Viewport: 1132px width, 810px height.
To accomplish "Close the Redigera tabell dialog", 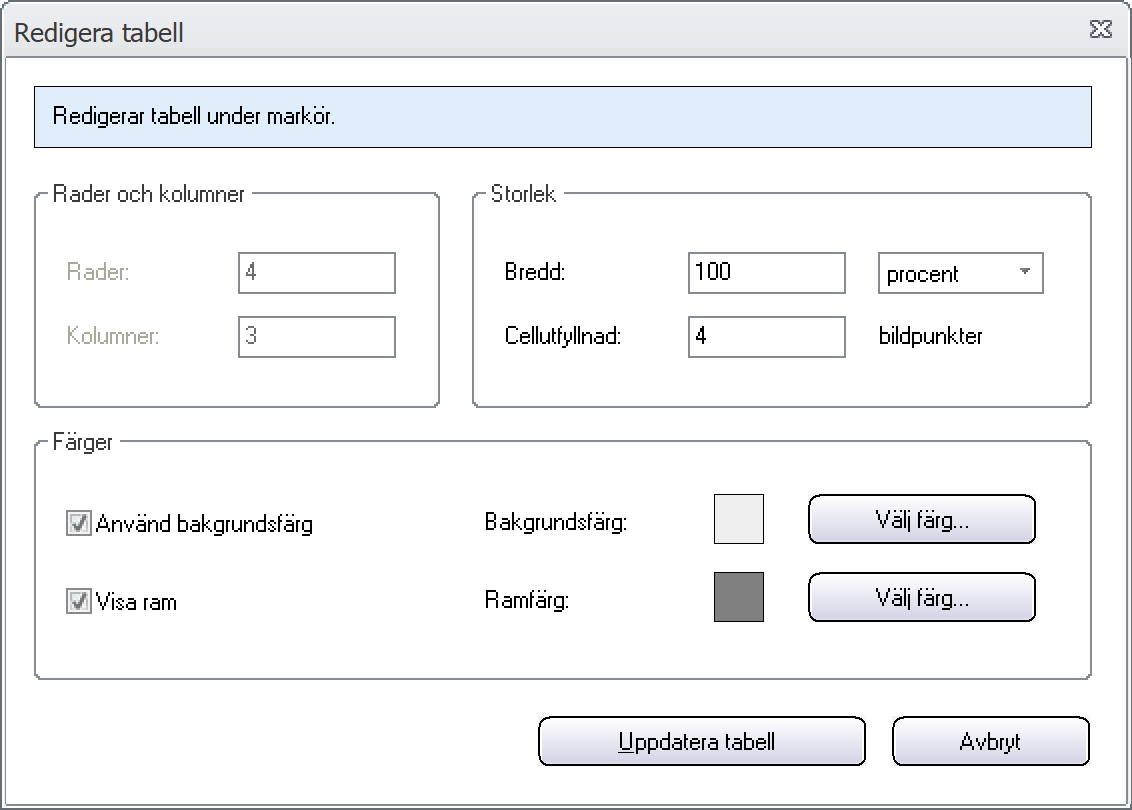I will [x=1100, y=29].
